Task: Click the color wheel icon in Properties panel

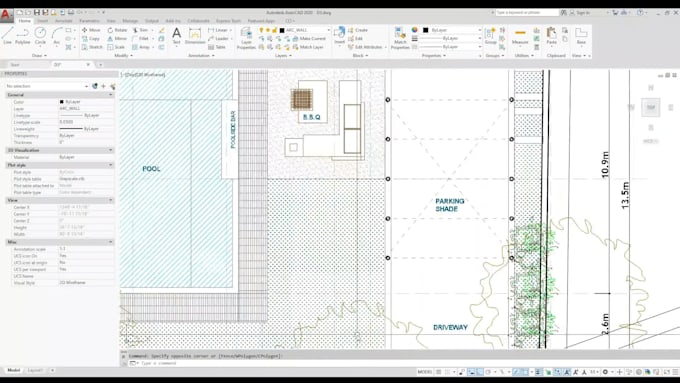Action: 415,30
